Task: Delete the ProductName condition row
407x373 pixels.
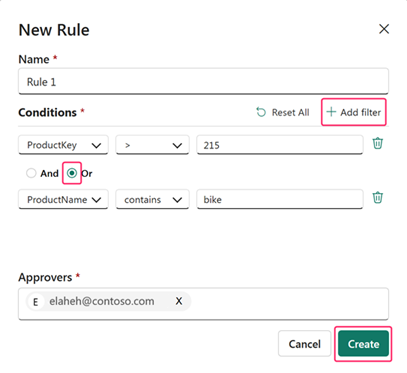Action: 378,198
